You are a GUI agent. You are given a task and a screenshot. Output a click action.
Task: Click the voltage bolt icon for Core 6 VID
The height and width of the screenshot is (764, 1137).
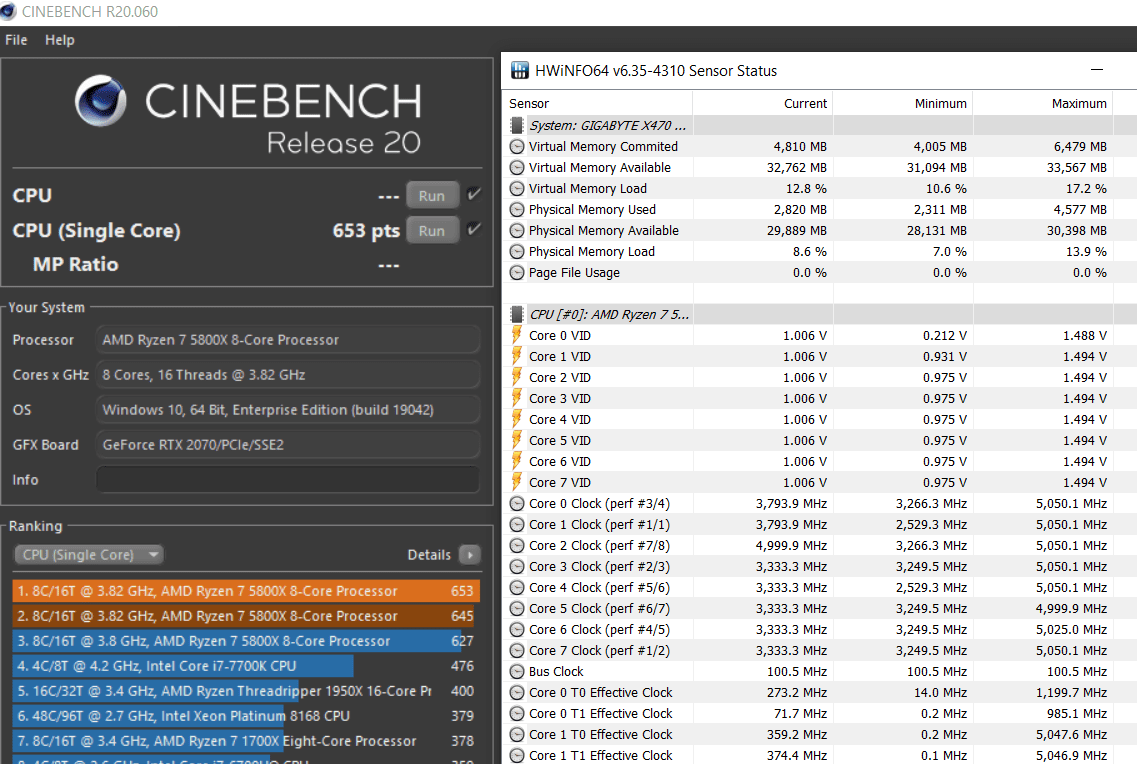pyautogui.click(x=517, y=461)
